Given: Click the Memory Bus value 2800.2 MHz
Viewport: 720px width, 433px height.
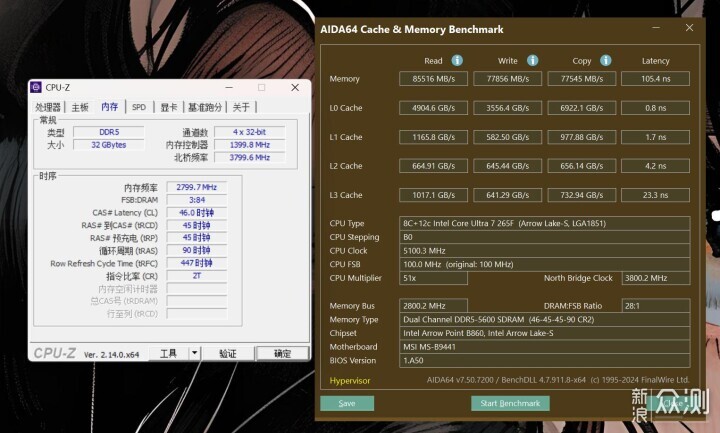Looking at the screenshot, I should point(433,306).
